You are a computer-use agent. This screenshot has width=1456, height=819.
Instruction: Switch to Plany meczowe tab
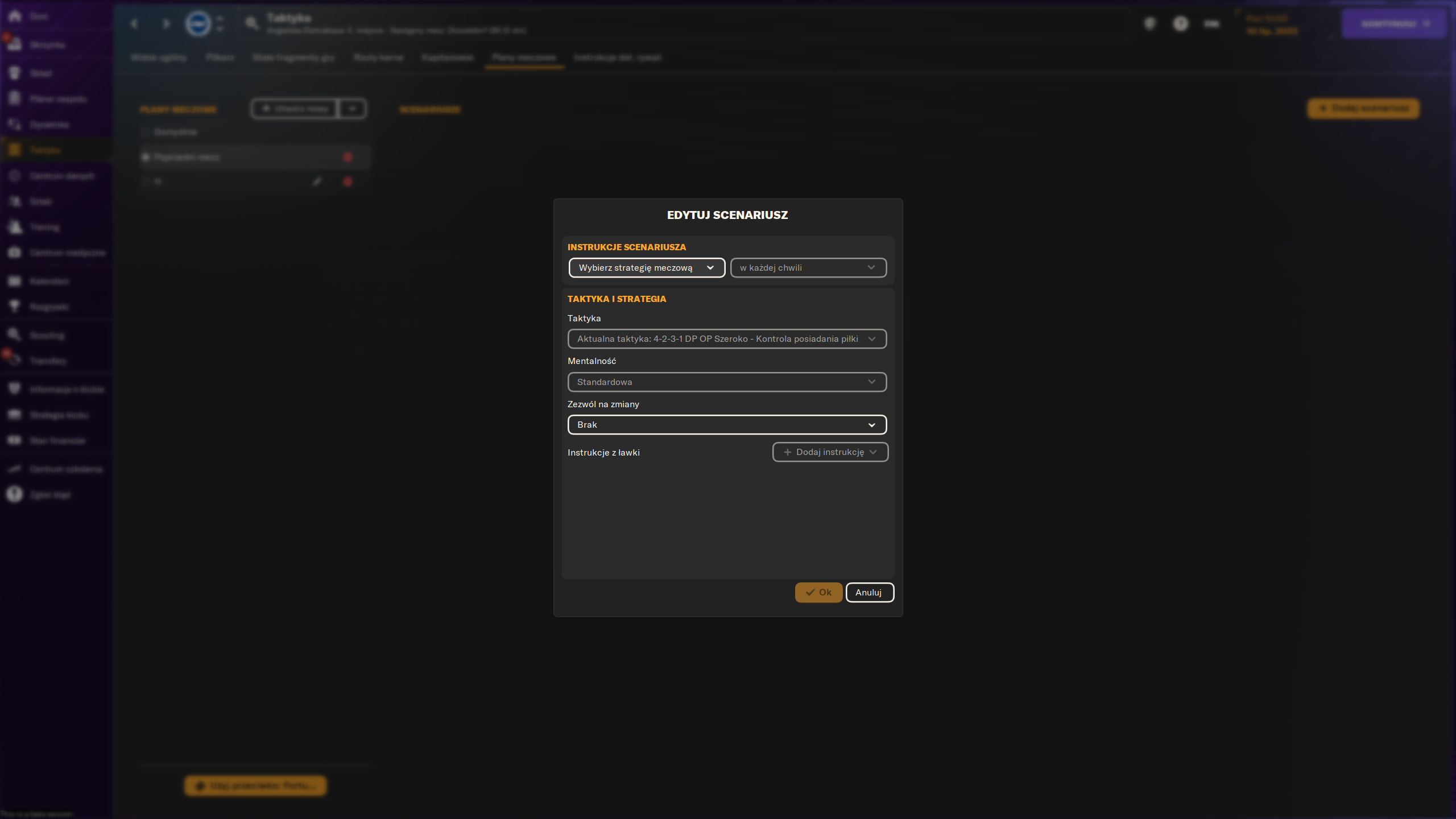click(x=524, y=57)
